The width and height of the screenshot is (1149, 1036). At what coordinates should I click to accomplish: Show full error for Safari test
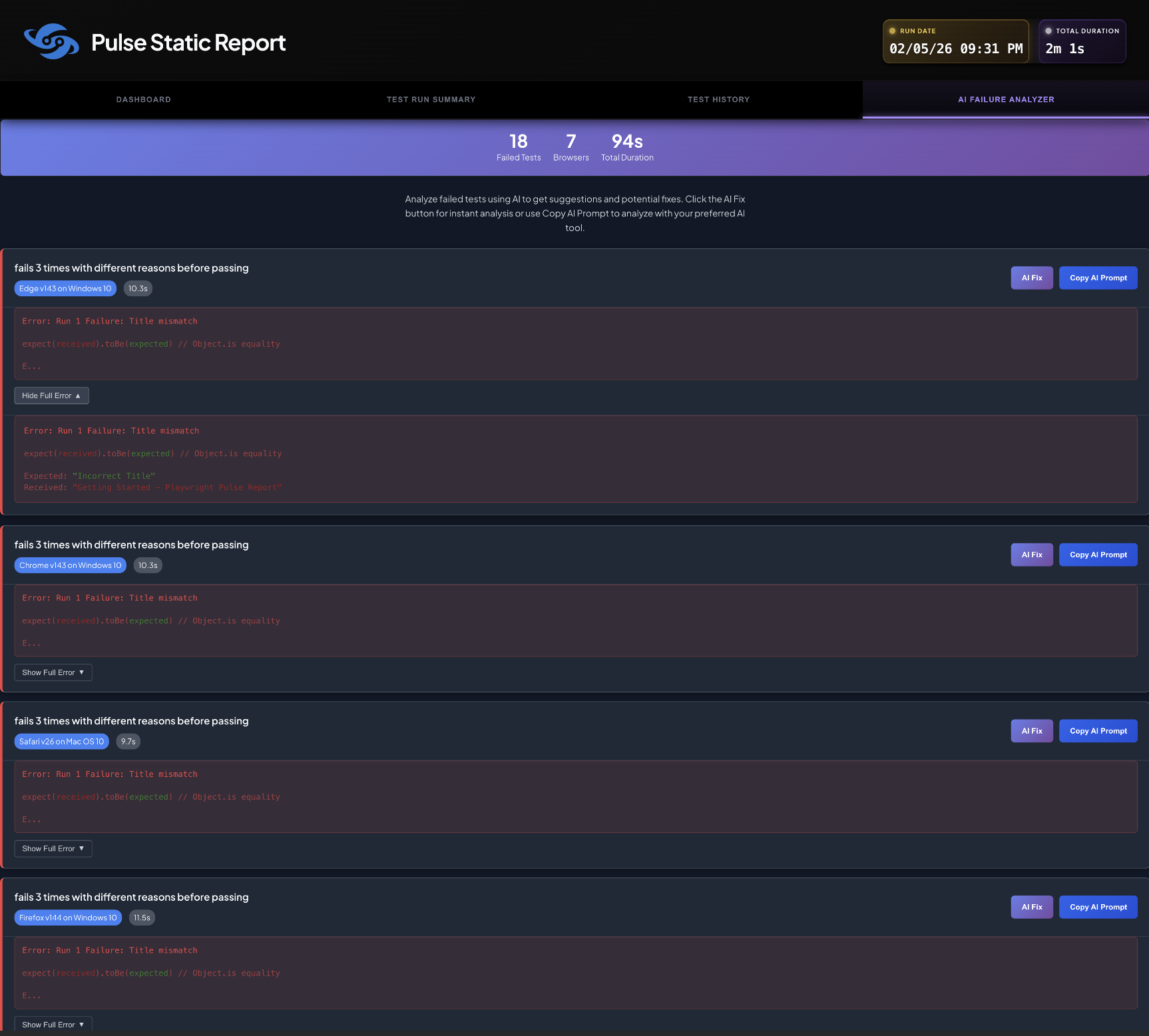53,849
